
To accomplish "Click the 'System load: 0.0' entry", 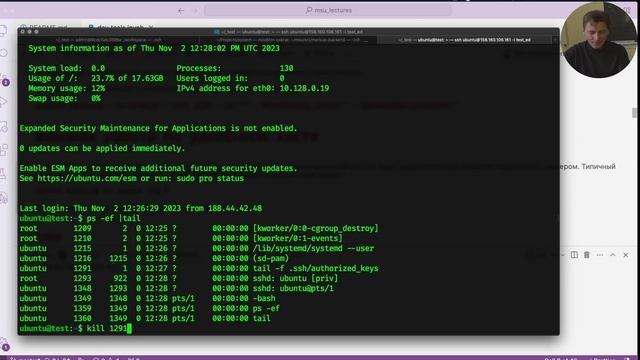I will coord(67,68).
